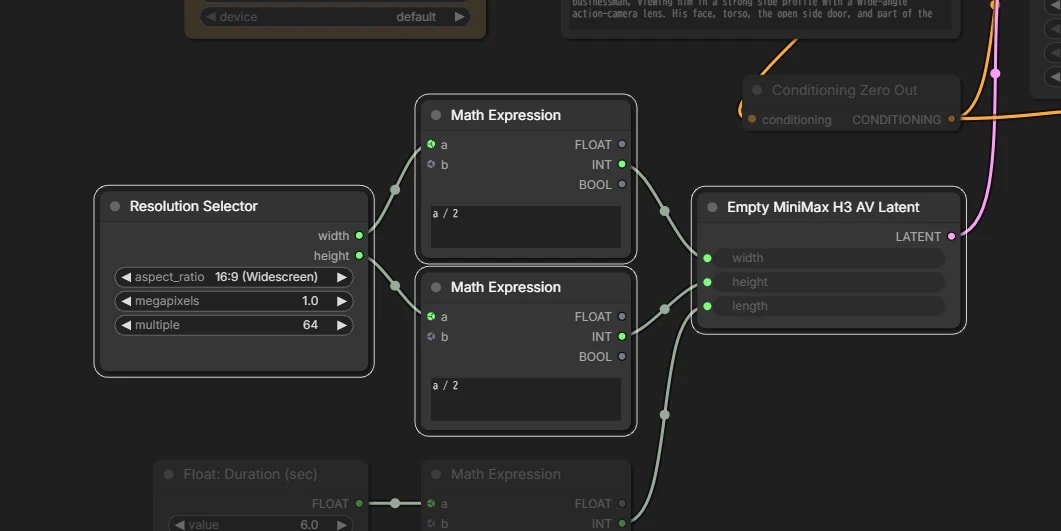Toggle collapse dot on Float: Duration (sec) node
This screenshot has height=531, width=1061.
click(168, 474)
